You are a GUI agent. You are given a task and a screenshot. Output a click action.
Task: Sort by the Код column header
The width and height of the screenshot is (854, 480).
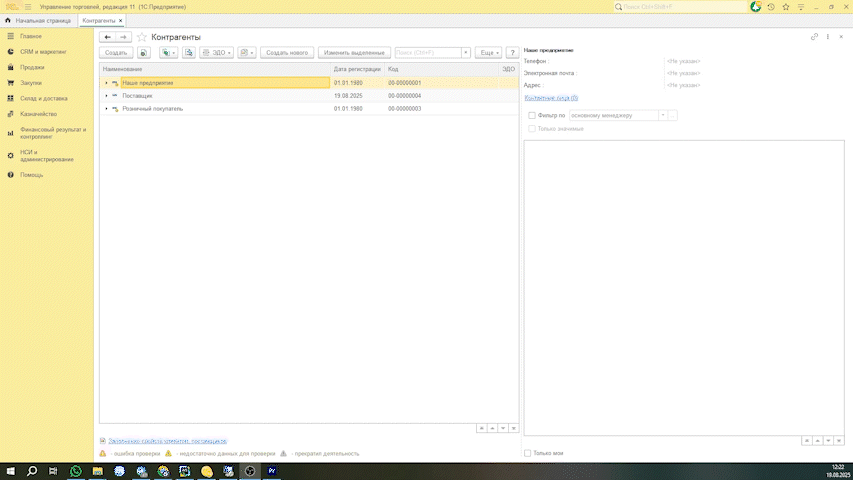coord(442,69)
